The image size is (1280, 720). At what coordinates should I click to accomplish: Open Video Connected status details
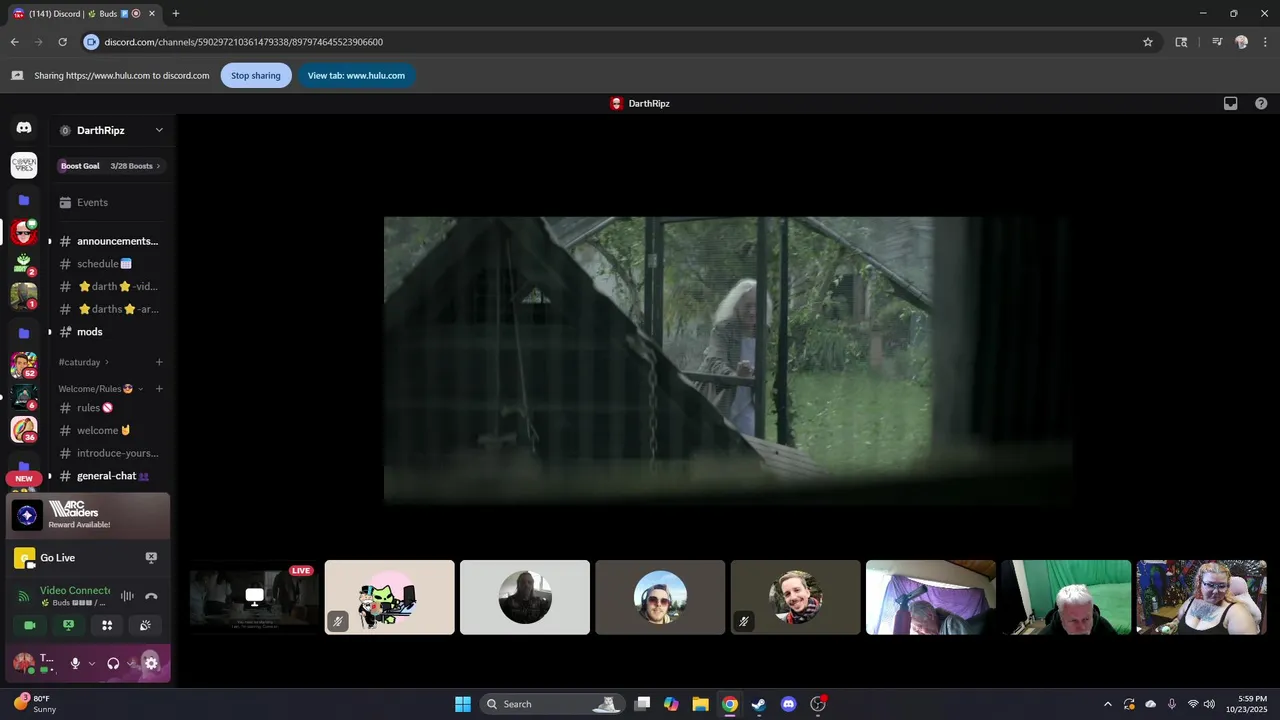pyautogui.click(x=75, y=591)
